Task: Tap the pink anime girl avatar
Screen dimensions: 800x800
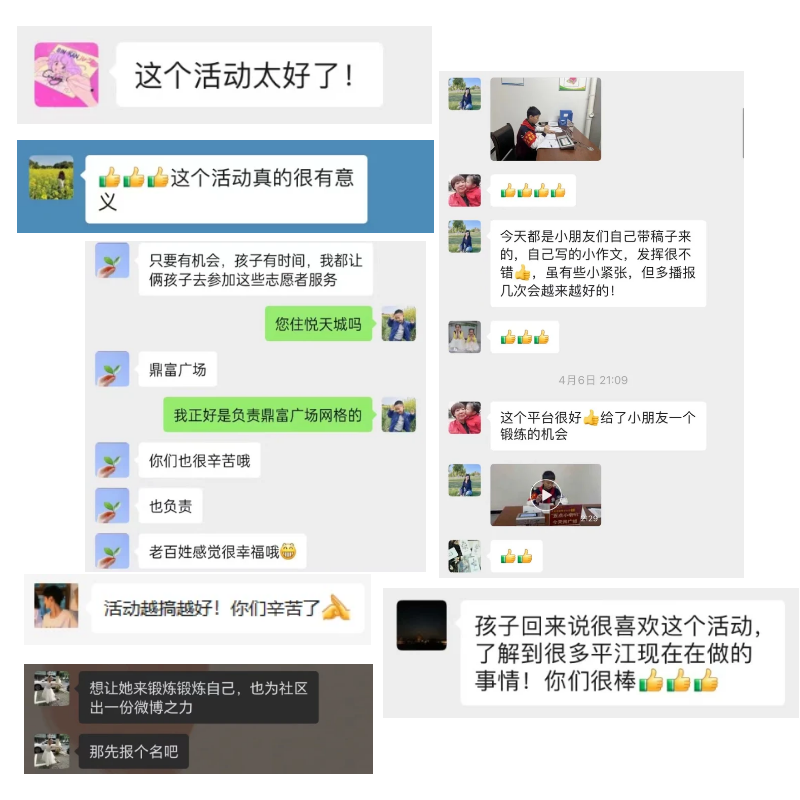Action: 66,74
